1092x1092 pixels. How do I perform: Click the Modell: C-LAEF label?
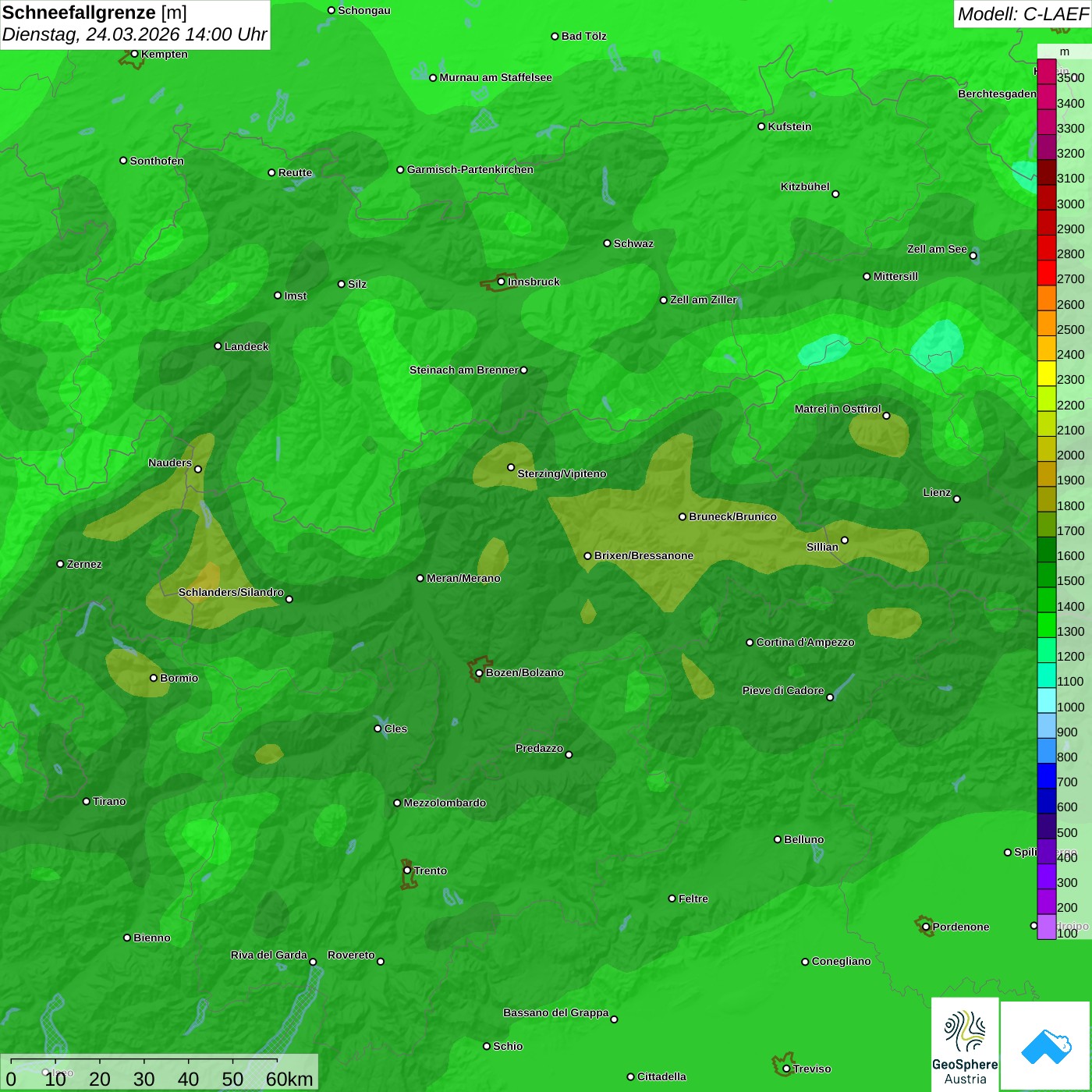(x=1023, y=14)
